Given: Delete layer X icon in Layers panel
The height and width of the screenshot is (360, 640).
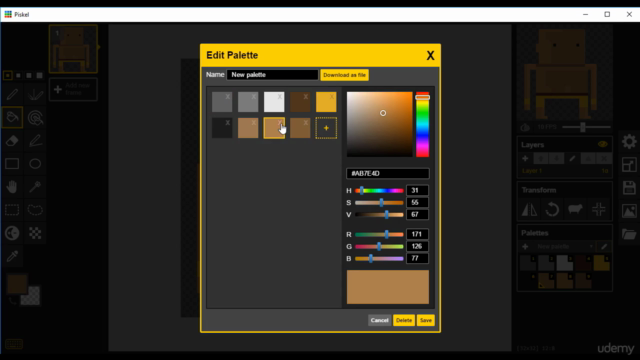Looking at the screenshot, I should 604,158.
